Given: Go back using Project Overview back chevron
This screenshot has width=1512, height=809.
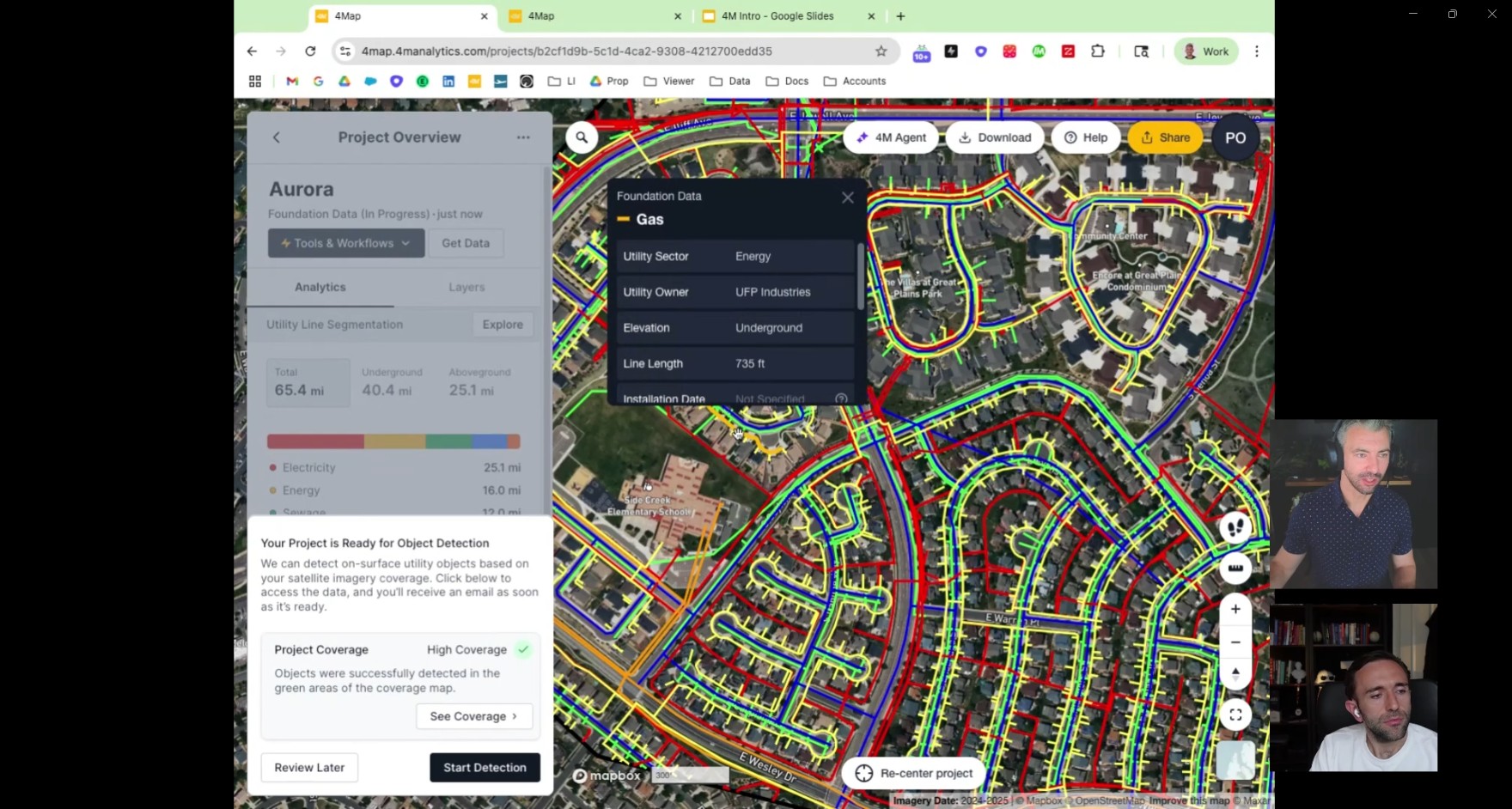Looking at the screenshot, I should tap(277, 137).
